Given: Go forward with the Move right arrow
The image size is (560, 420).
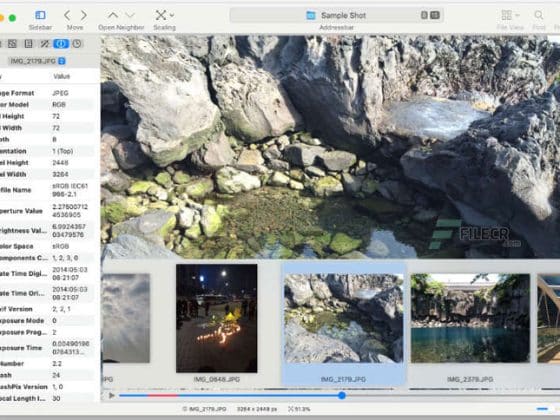Looking at the screenshot, I should pos(84,15).
